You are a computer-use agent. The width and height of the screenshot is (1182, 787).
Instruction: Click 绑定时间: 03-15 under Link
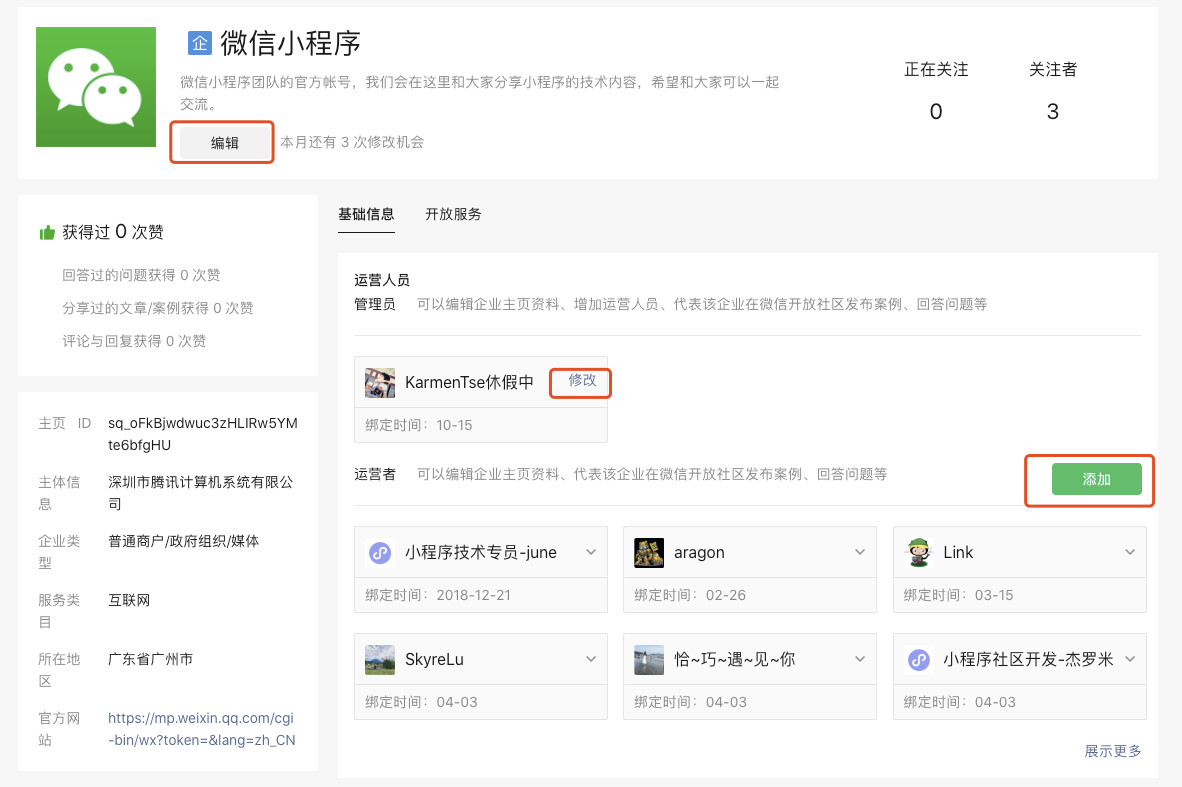pyautogui.click(x=958, y=595)
